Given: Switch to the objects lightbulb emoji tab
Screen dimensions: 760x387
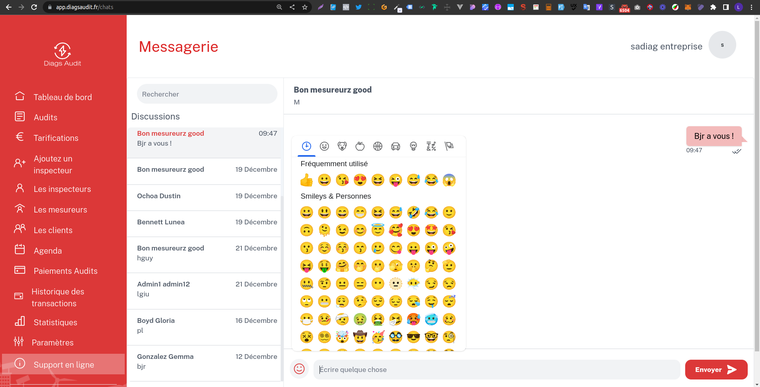Looking at the screenshot, I should click(x=413, y=146).
